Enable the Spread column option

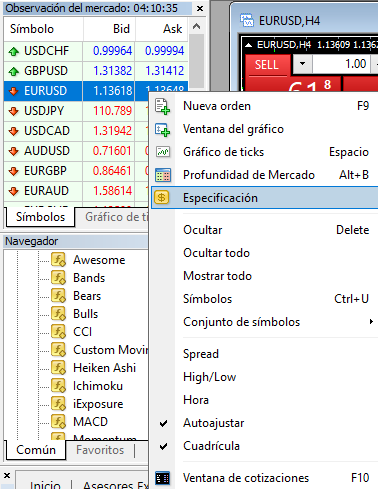pos(201,354)
